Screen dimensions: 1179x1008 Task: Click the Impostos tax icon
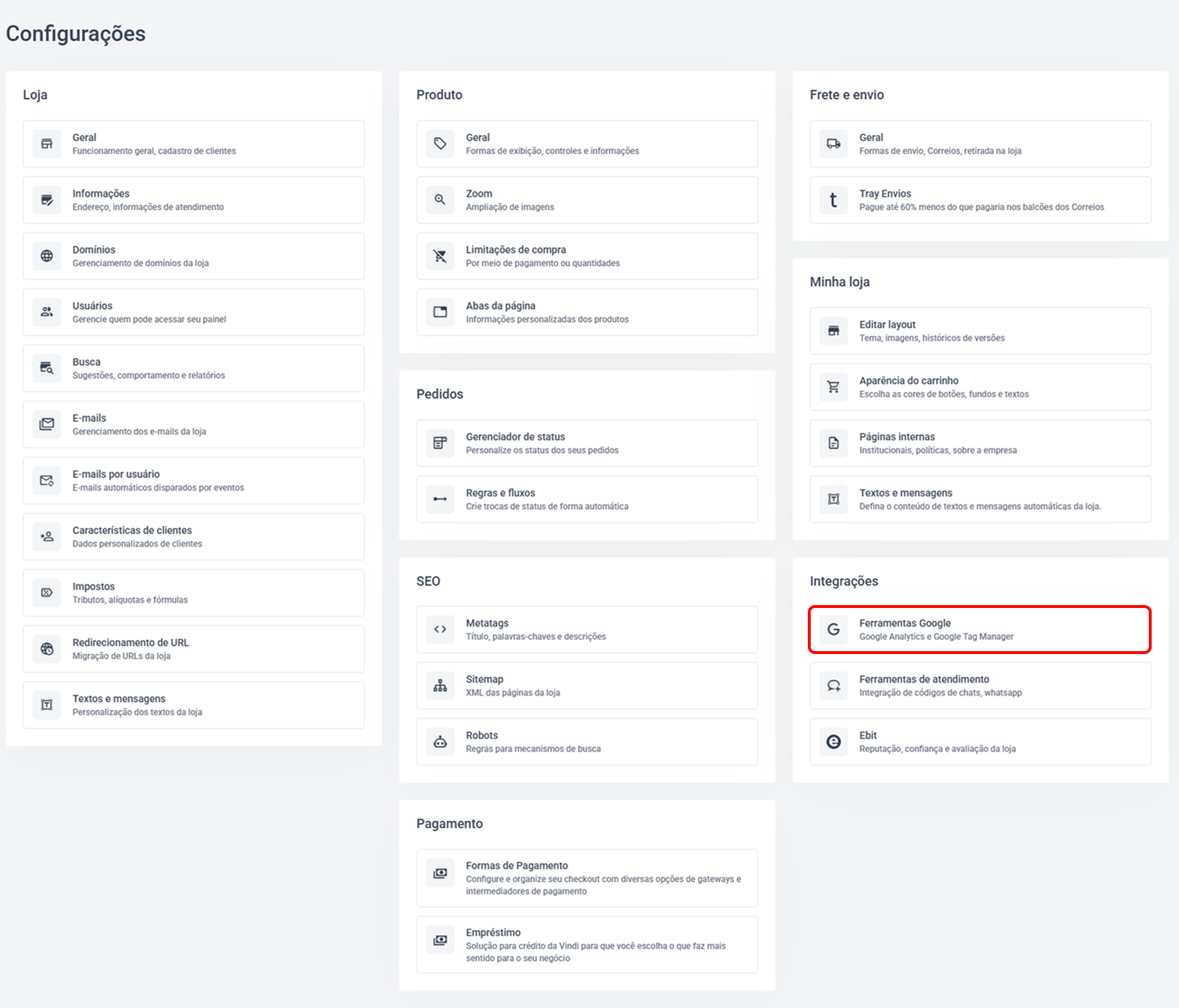(x=47, y=593)
